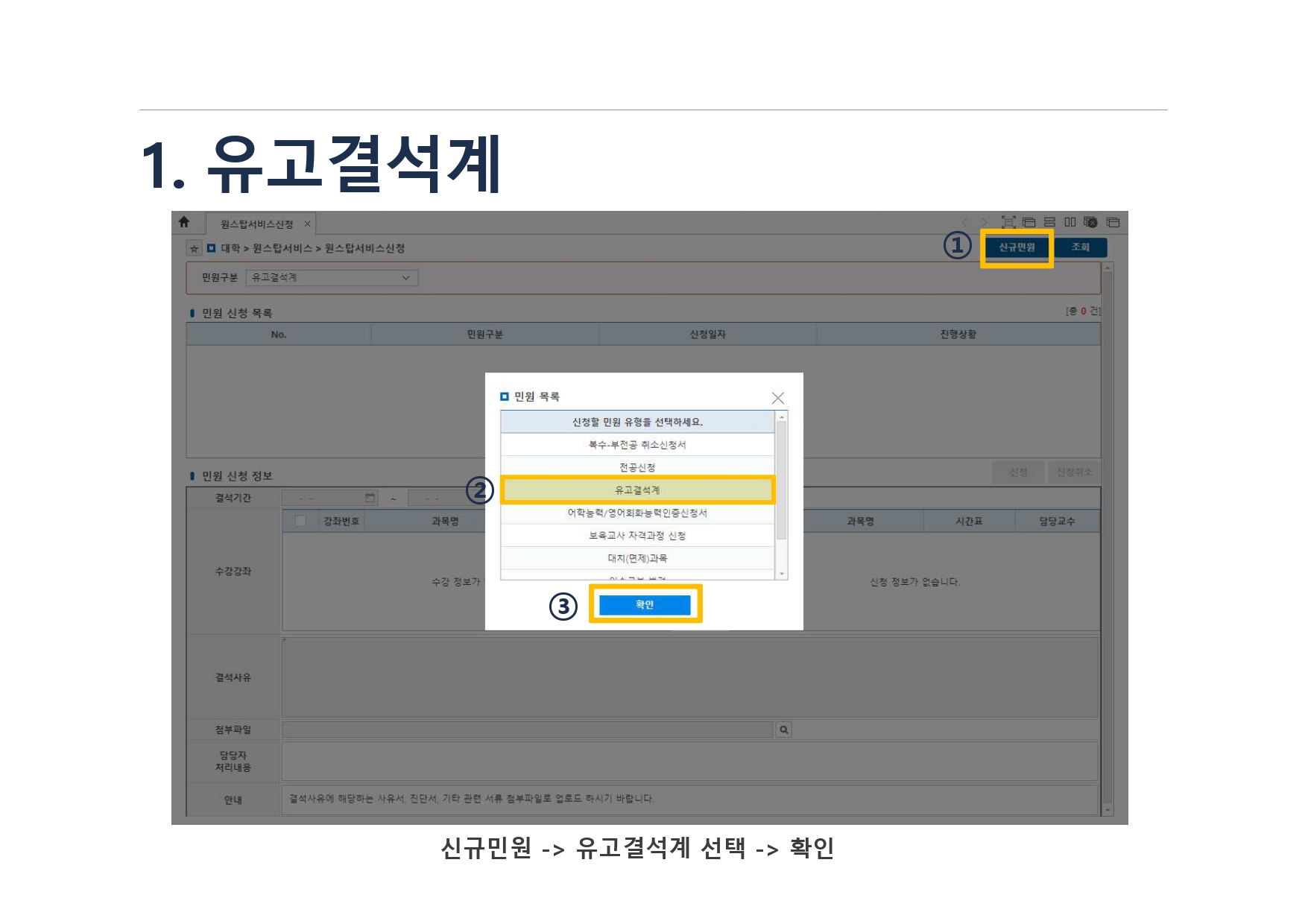
Task: Click the 신청 button
Action: [x=1018, y=472]
